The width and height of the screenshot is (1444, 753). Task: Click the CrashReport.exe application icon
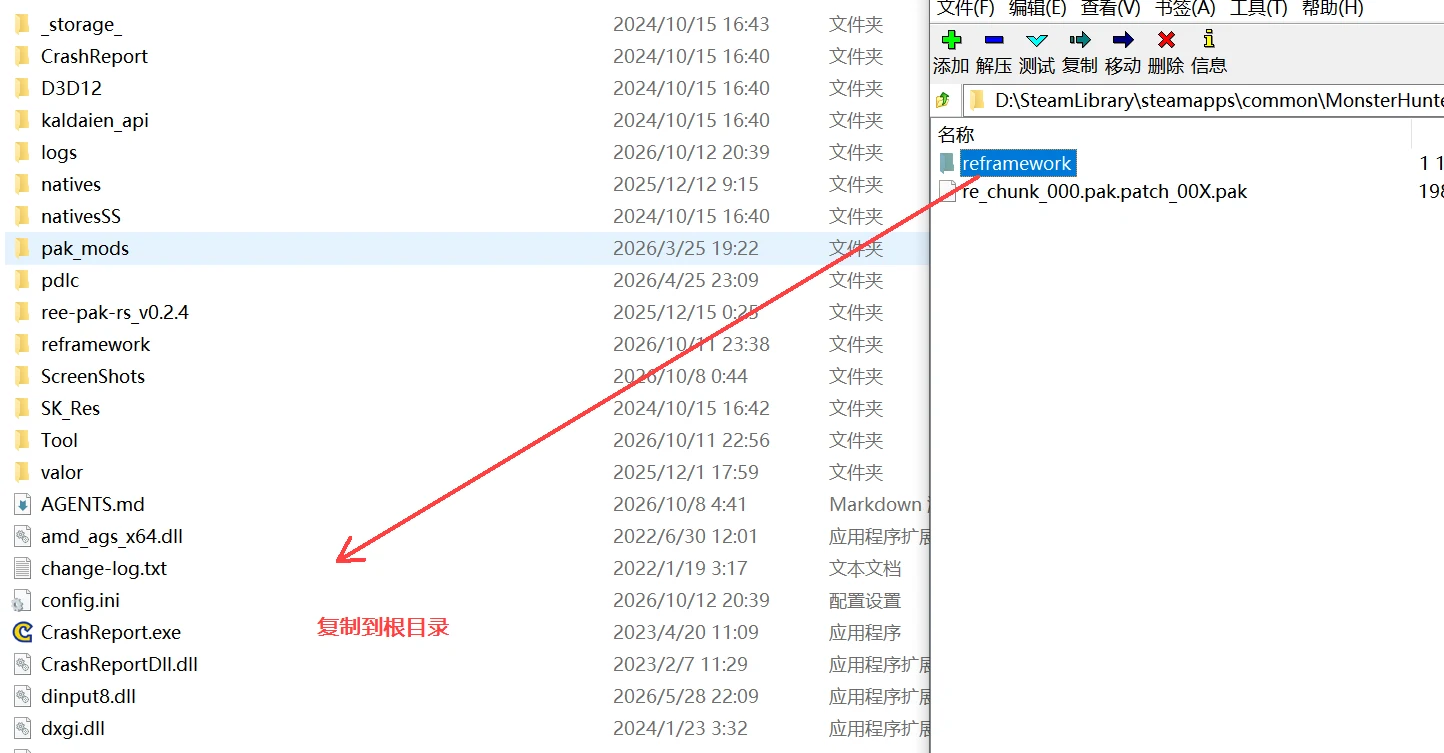(22, 633)
